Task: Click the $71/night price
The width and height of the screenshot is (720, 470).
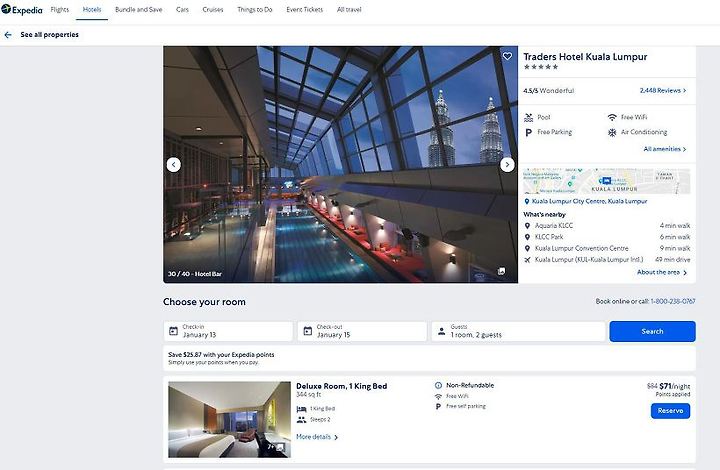Action: pos(675,386)
